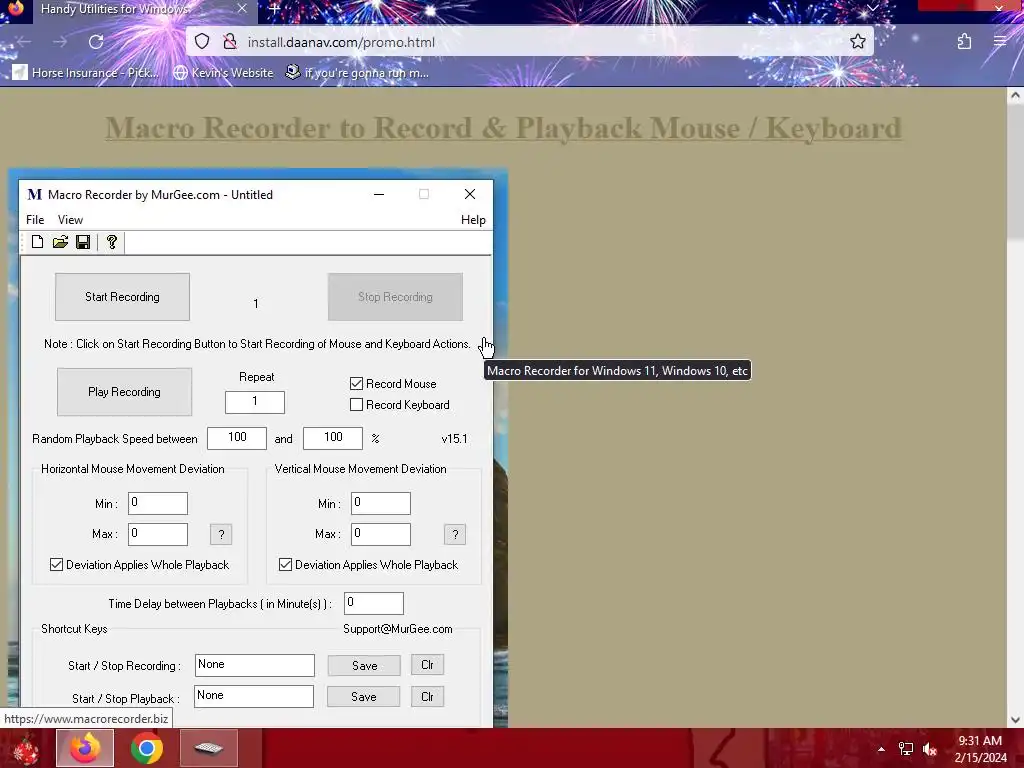Launch Chrome from the taskbar

(x=146, y=748)
